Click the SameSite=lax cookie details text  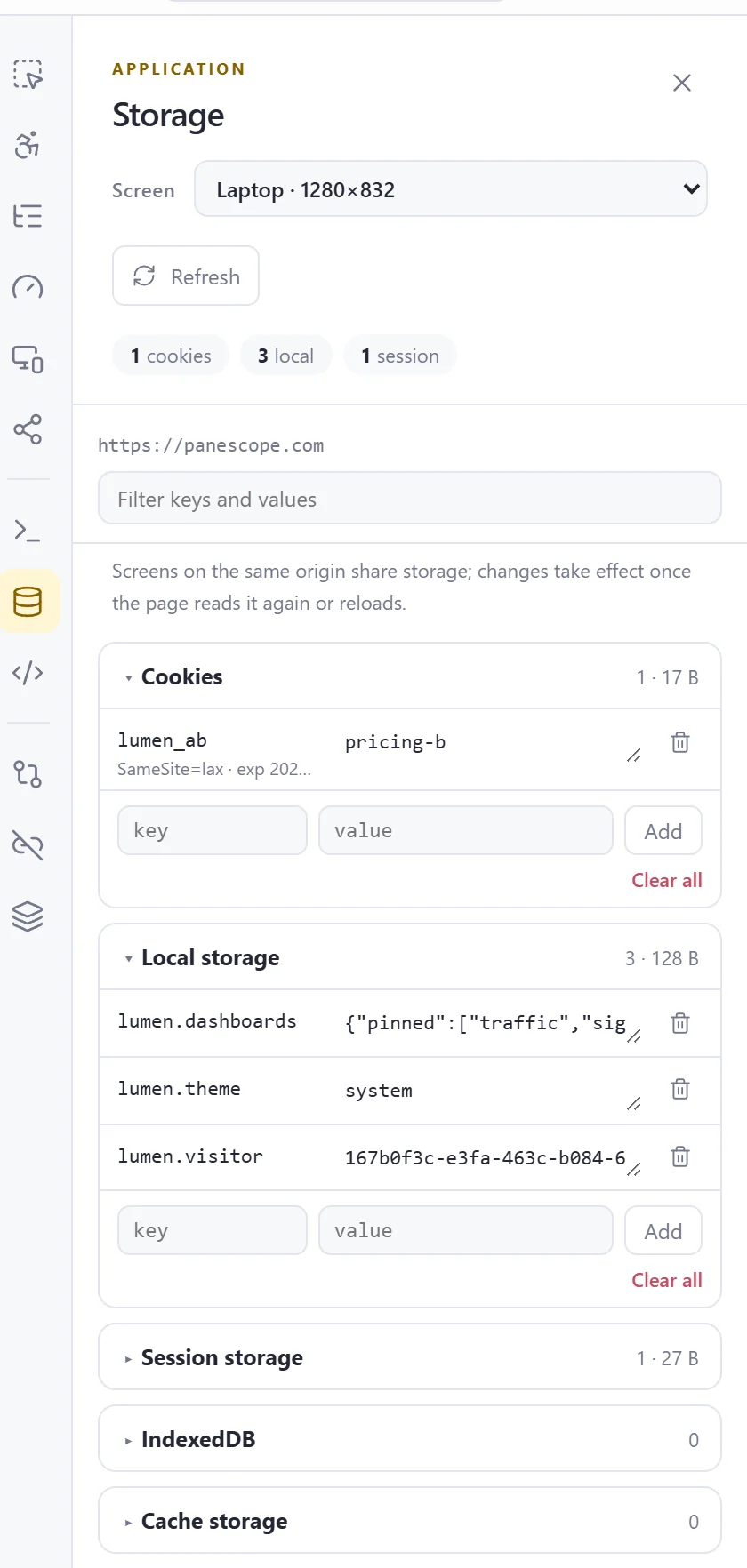(214, 769)
